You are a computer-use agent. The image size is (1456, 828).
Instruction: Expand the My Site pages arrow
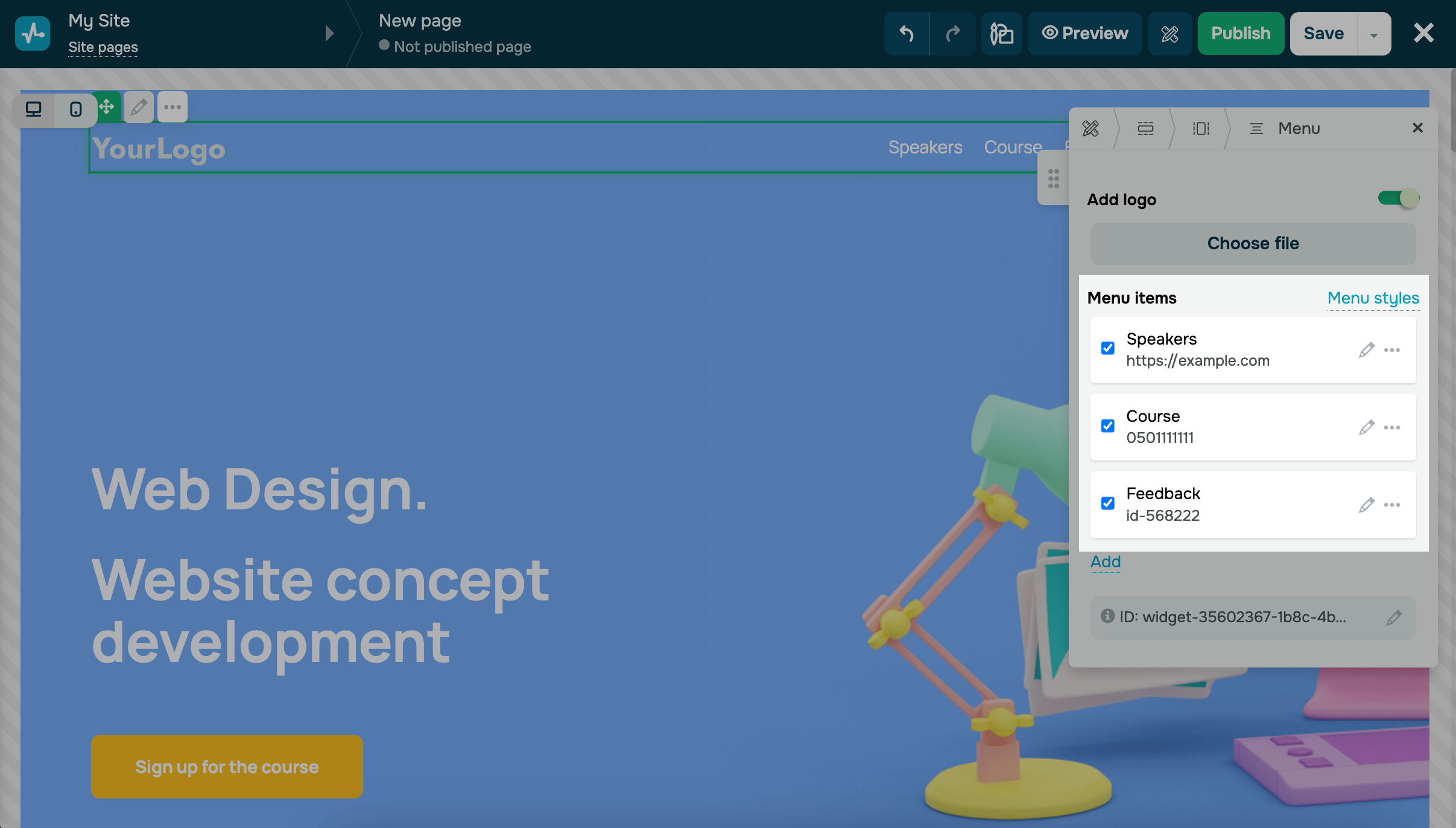pos(329,33)
